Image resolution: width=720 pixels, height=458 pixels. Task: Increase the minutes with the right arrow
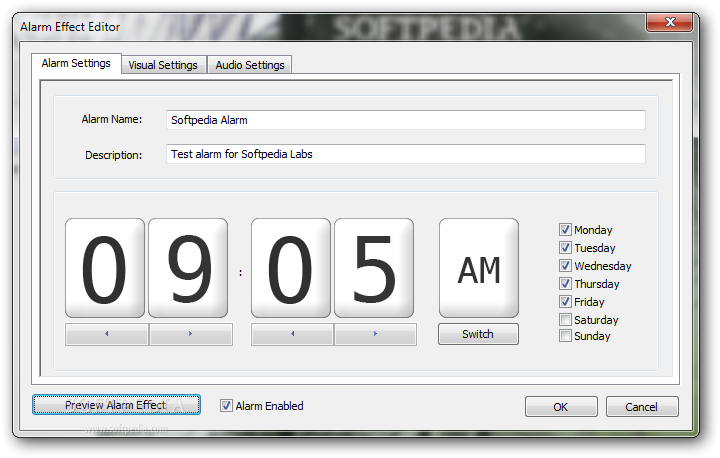376,334
